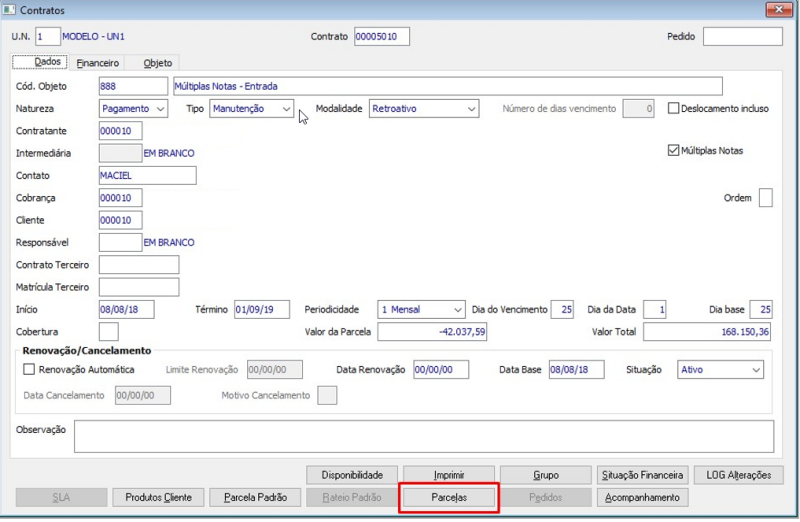Uncheck the Múltiplas Notas checkbox
The image size is (800, 522).
[x=673, y=151]
